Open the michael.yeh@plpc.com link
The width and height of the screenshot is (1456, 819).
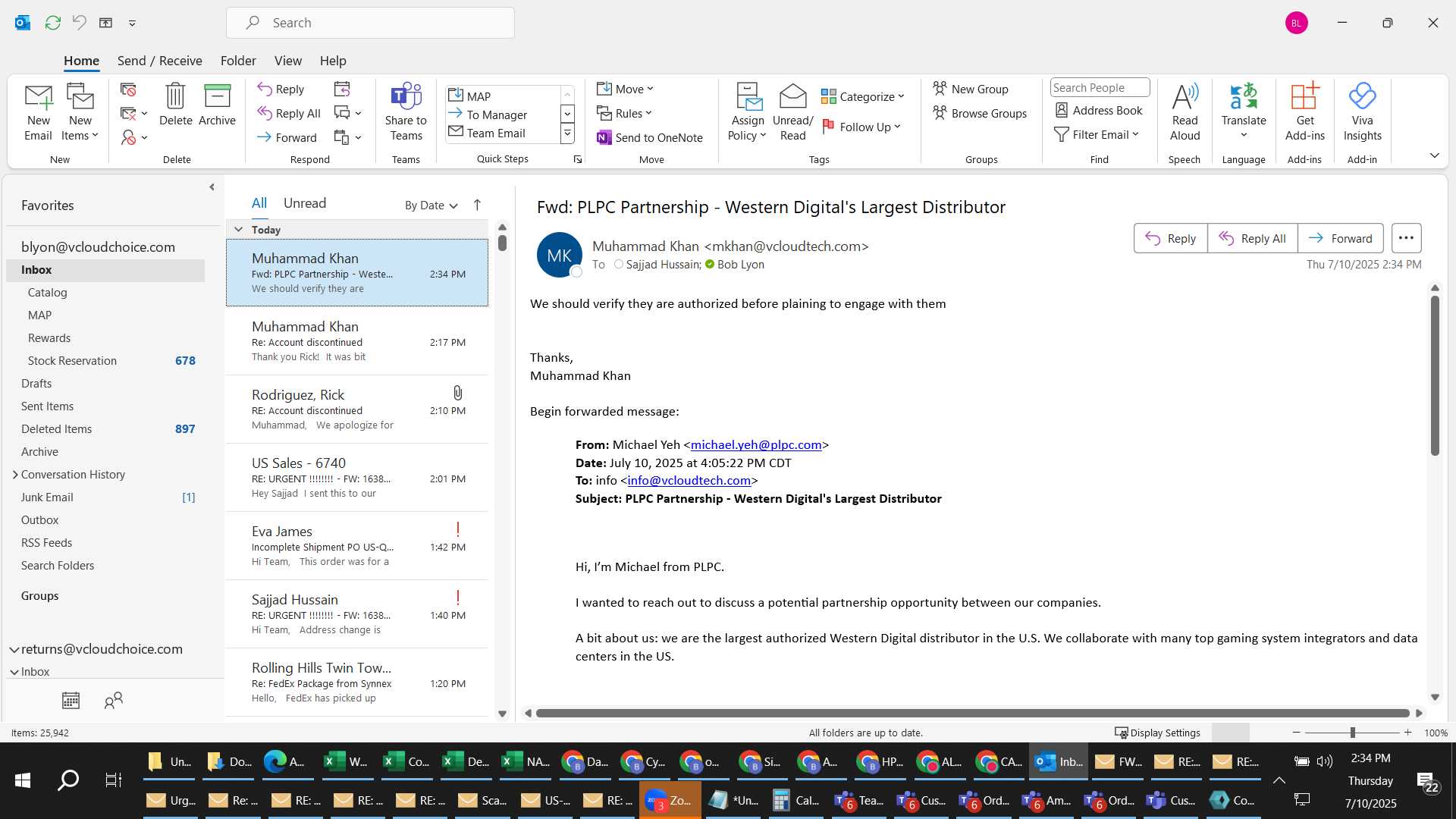pos(756,445)
